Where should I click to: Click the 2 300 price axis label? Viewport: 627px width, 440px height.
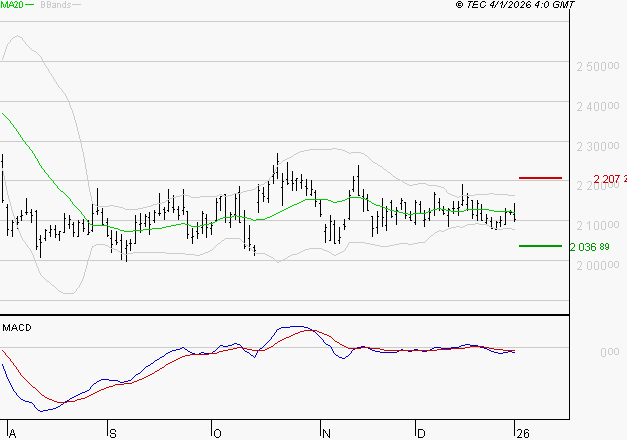(x=598, y=146)
